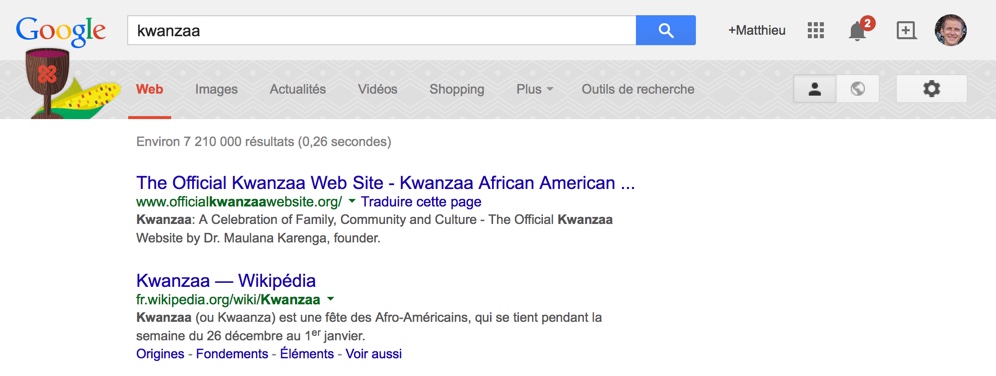The height and width of the screenshot is (376, 996).
Task: Open the Kwanzaa — Wikipédia result
Action: [x=225, y=280]
